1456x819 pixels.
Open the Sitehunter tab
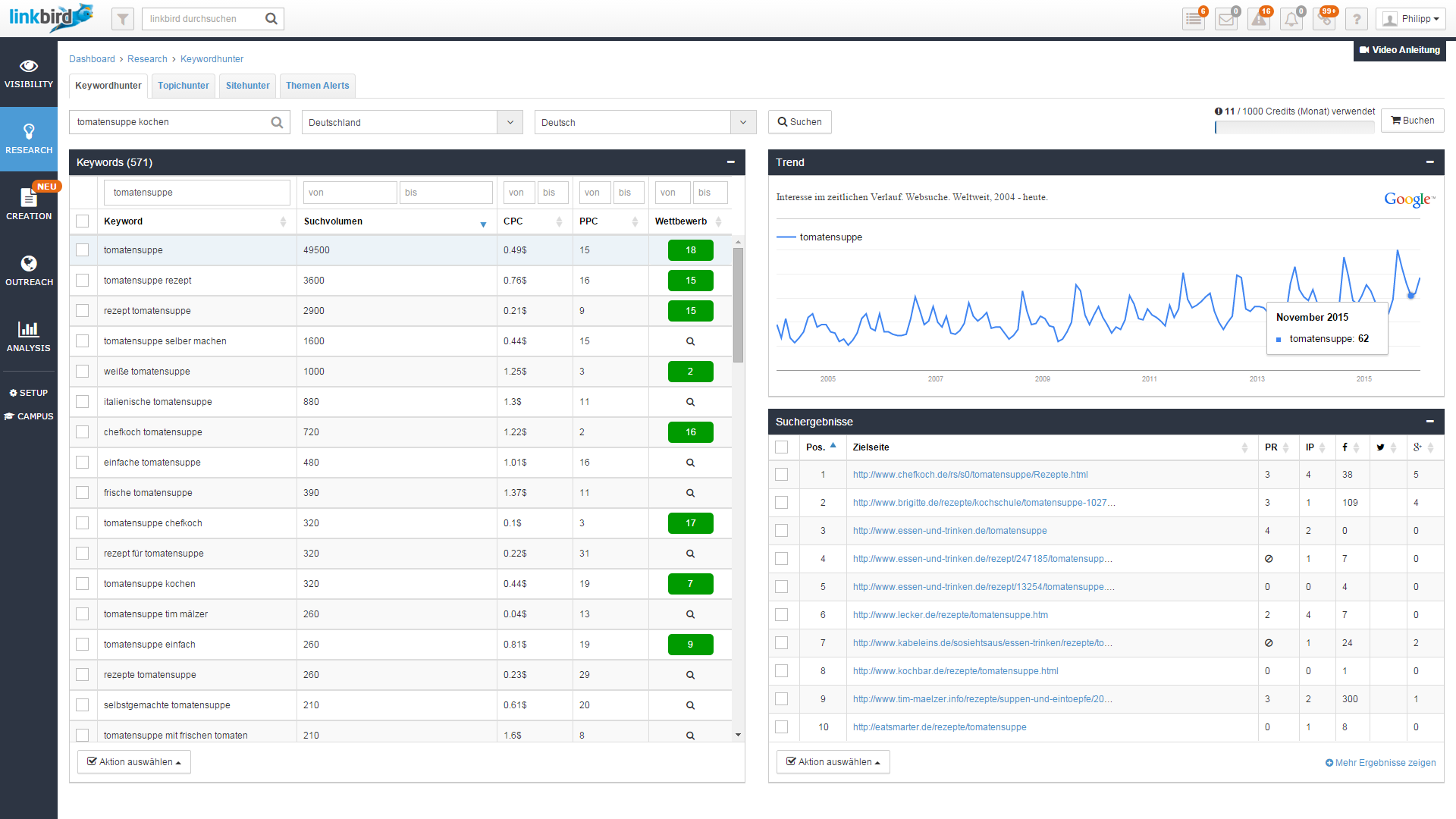(247, 86)
